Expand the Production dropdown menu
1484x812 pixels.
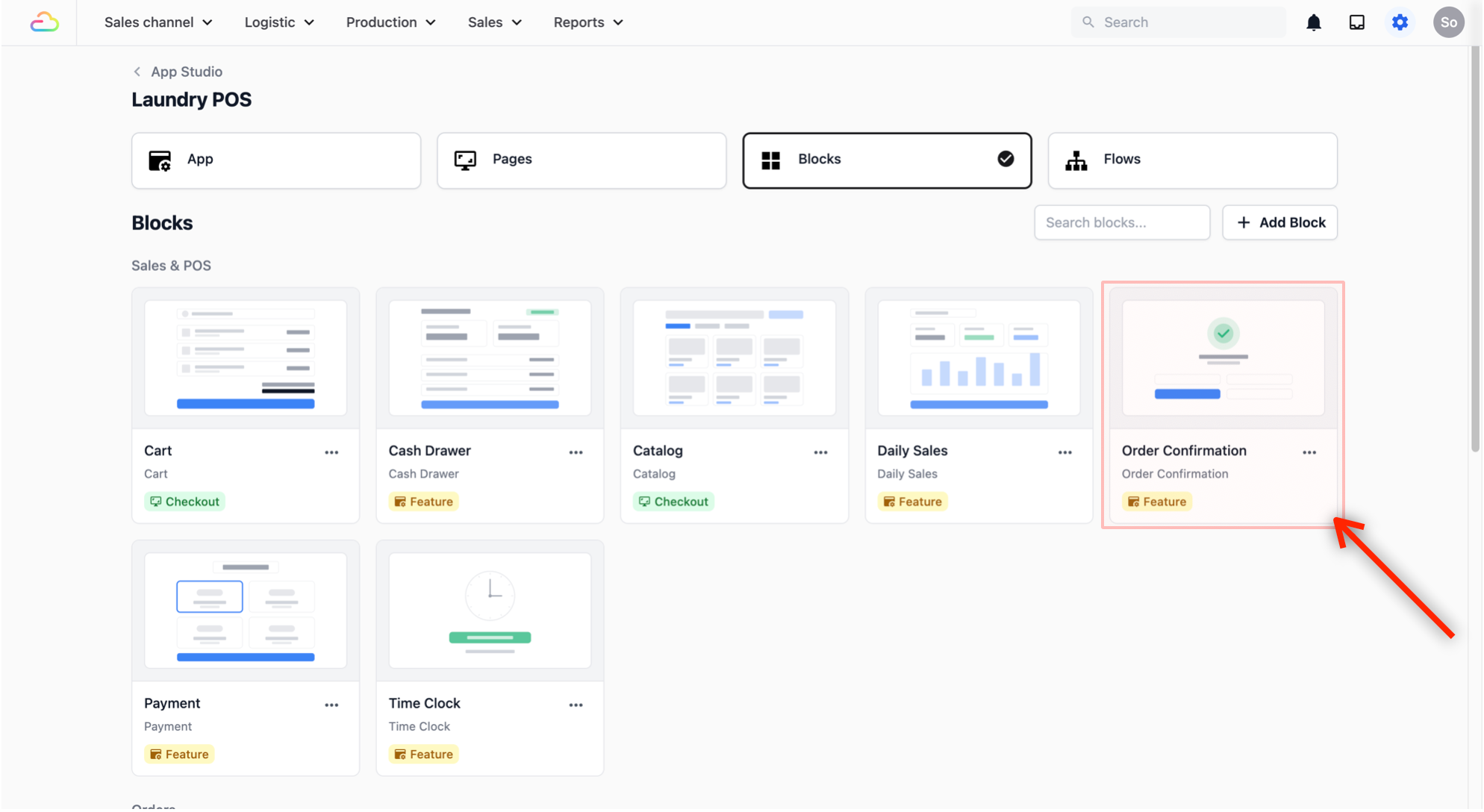pos(390,22)
